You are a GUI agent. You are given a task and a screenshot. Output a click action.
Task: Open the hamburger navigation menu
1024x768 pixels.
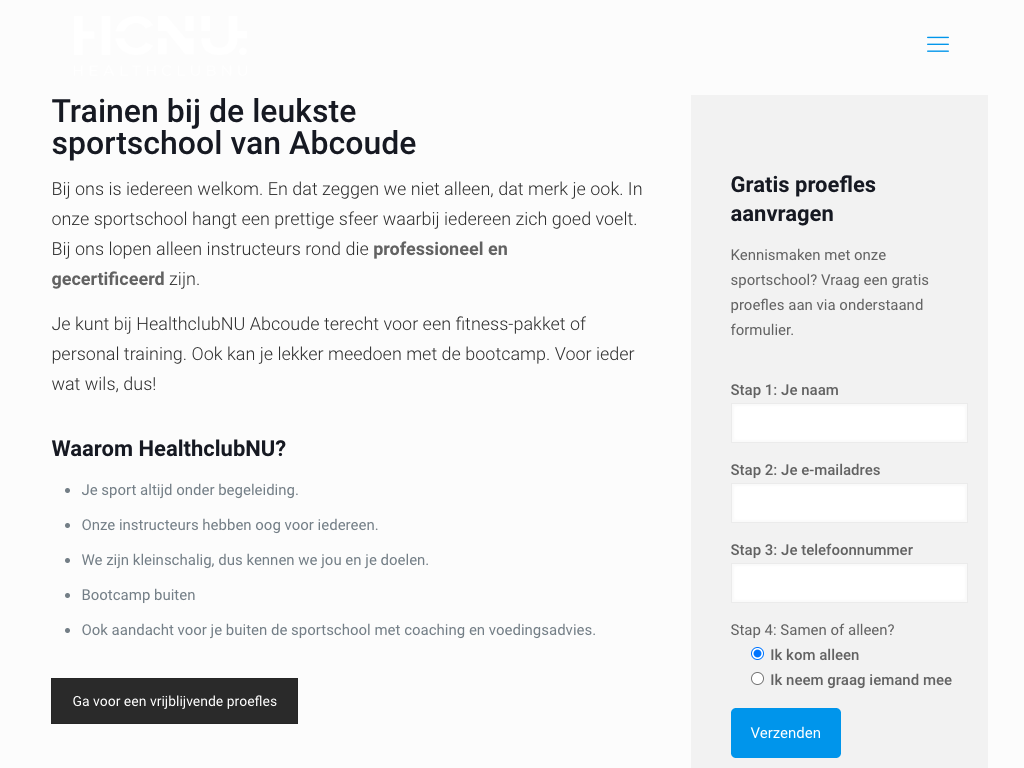(937, 44)
